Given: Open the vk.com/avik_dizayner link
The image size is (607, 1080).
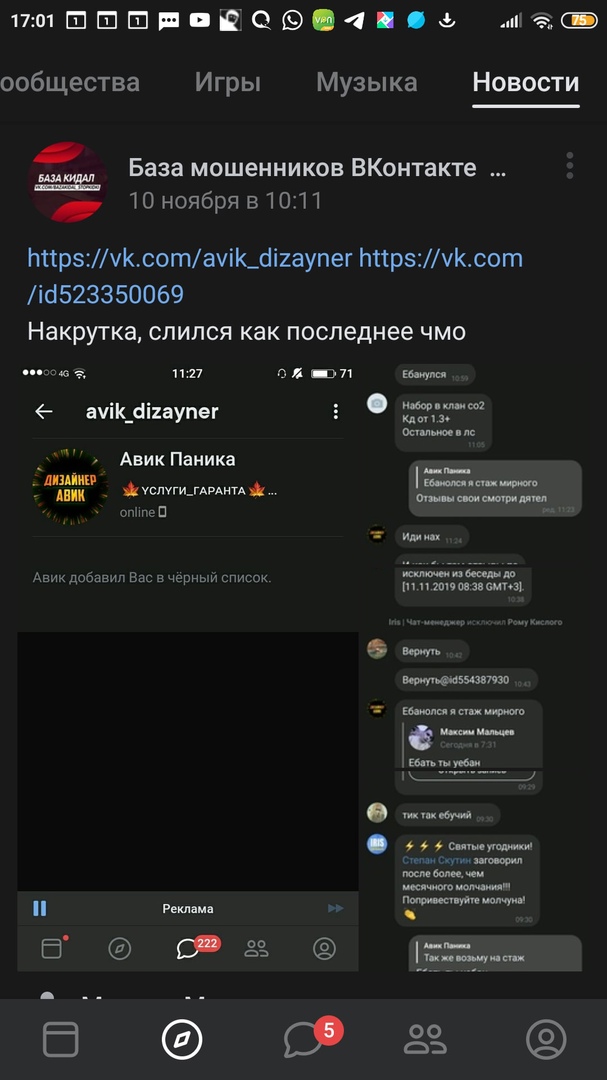Looking at the screenshot, I should click(x=189, y=259).
